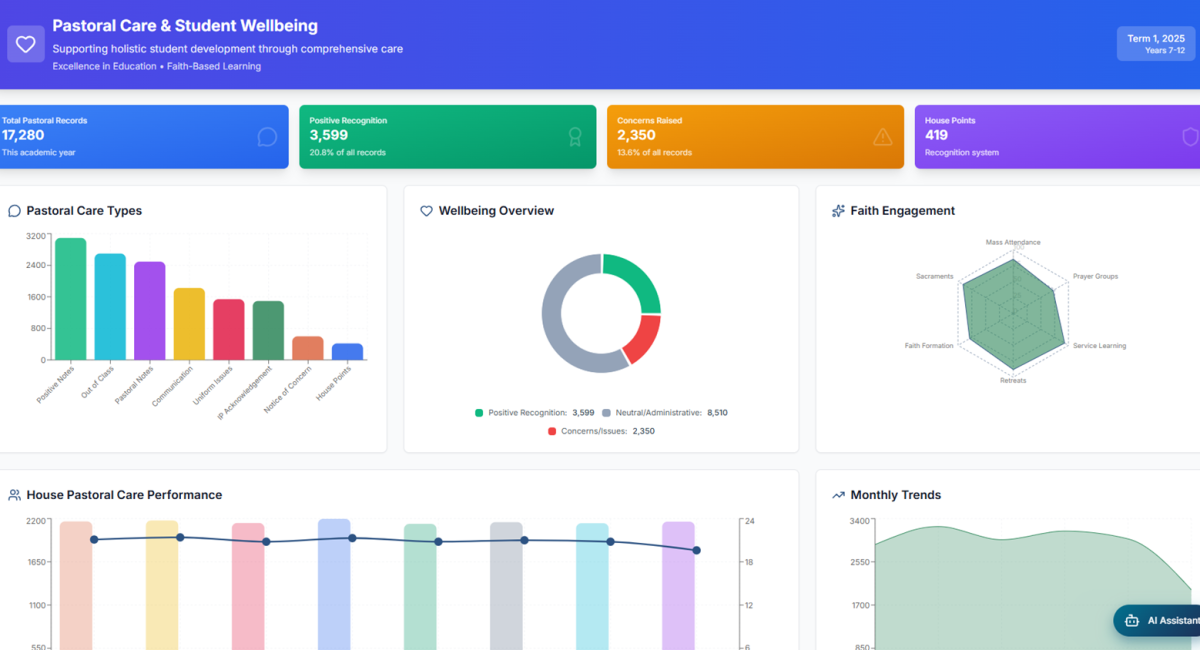The width and height of the screenshot is (1200, 650).
Task: Click the purple Pastoral Notes bar
Action: 149,311
